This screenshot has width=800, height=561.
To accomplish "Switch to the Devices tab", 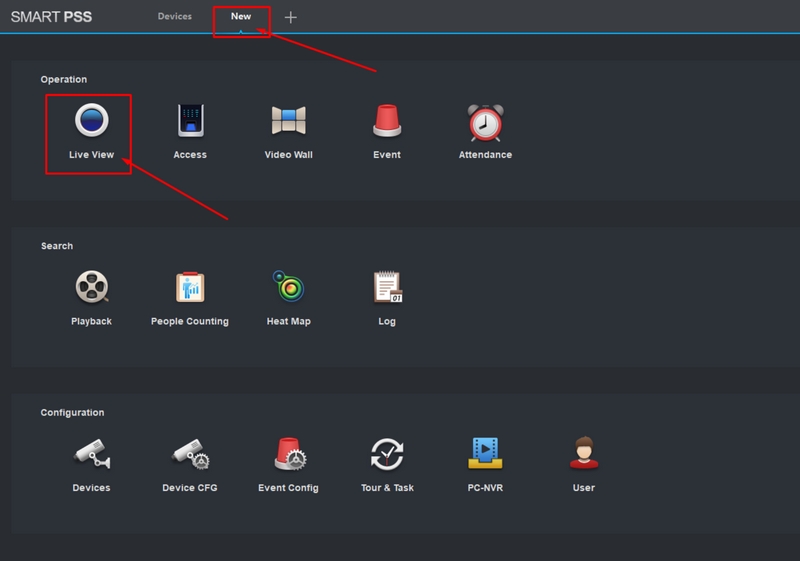I will (174, 17).
